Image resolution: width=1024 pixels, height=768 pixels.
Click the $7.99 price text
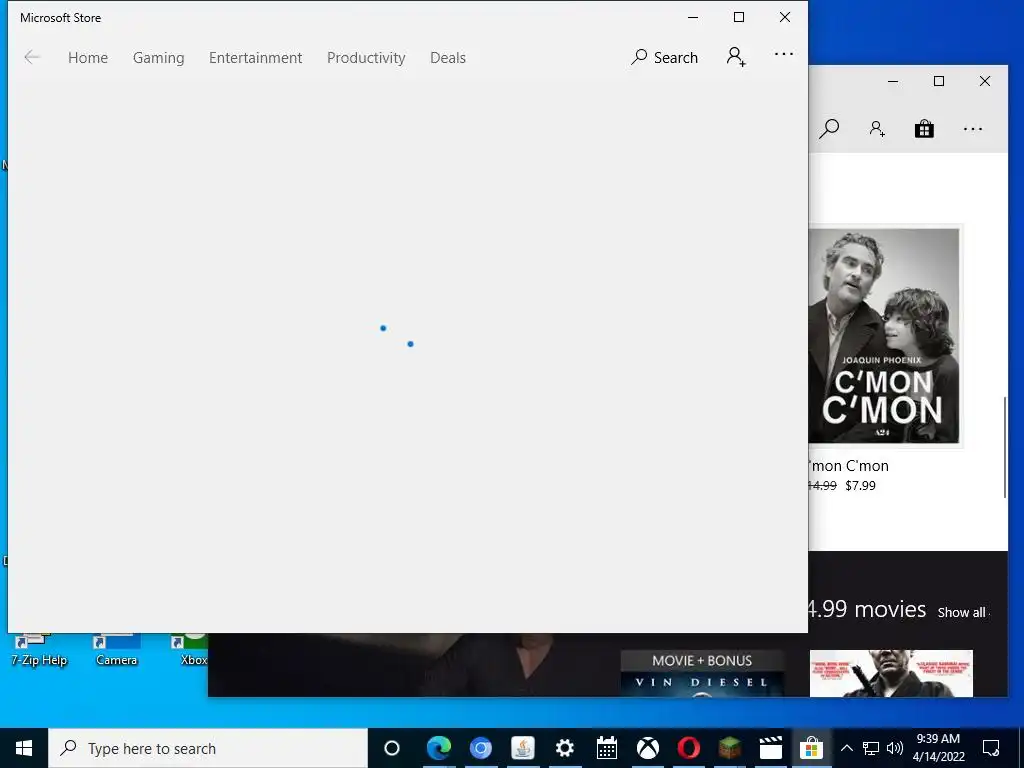coord(860,486)
